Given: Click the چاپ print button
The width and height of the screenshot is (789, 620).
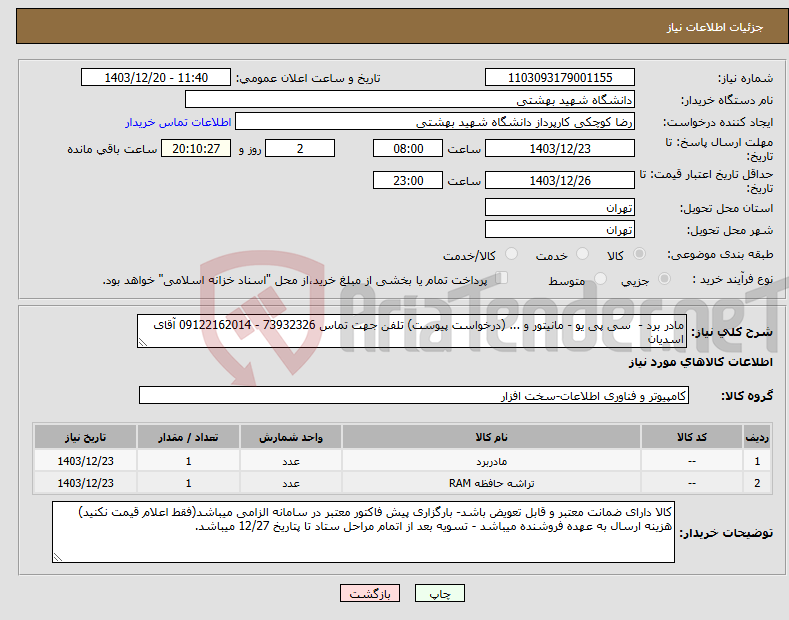Looking at the screenshot, I should coord(439,593).
